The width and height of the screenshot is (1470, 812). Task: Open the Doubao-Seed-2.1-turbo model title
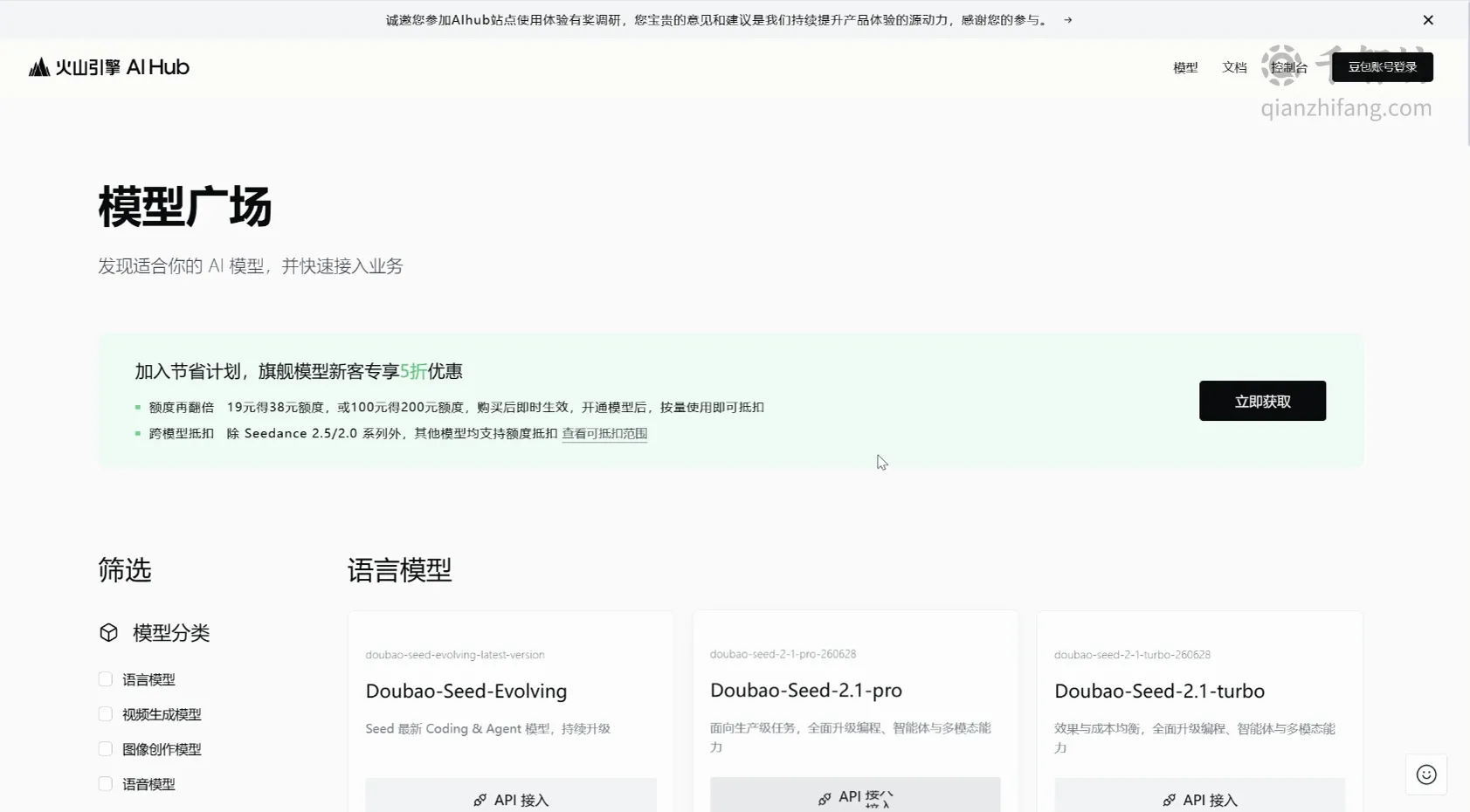tap(1159, 691)
